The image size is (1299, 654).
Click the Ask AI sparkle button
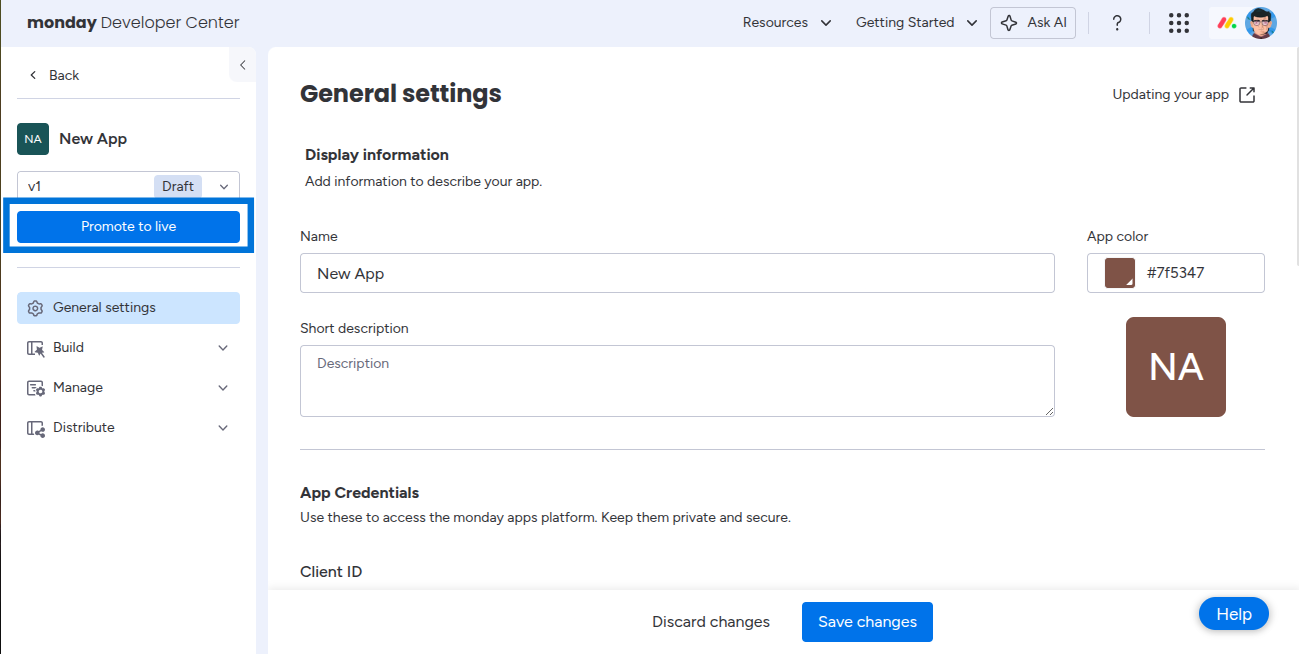(x=1033, y=23)
